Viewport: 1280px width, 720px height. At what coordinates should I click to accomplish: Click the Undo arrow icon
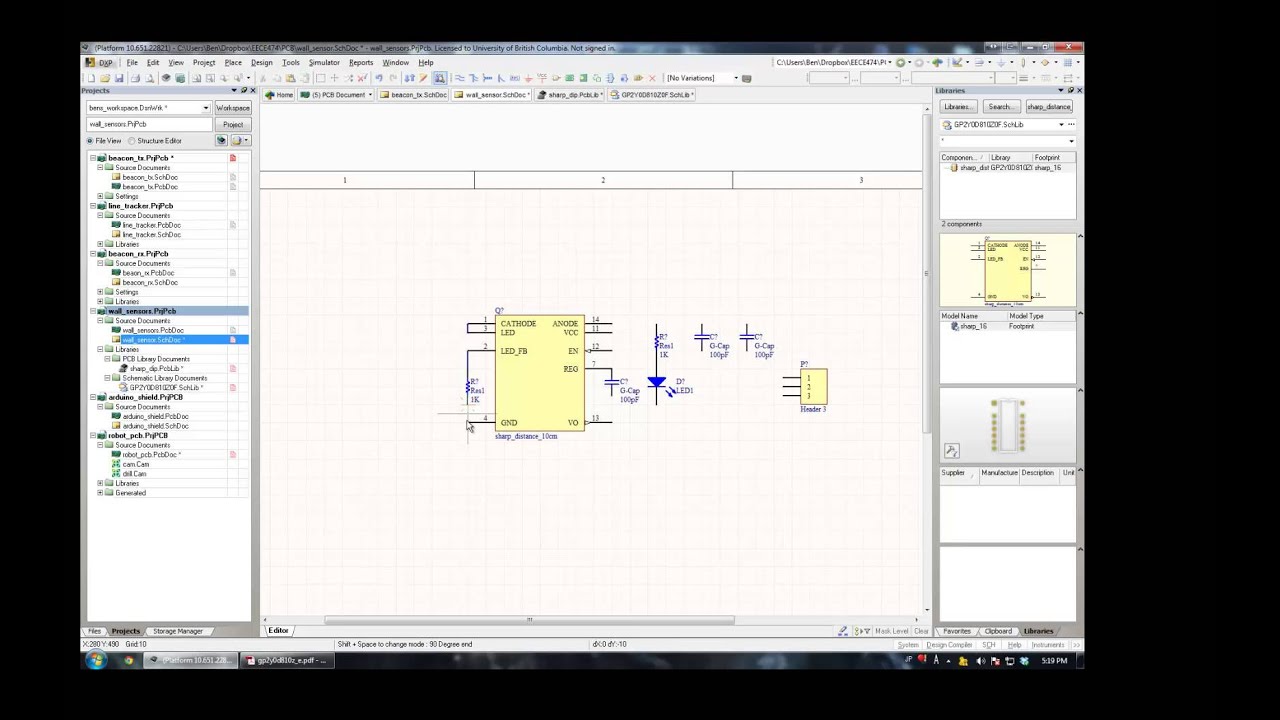coord(379,78)
